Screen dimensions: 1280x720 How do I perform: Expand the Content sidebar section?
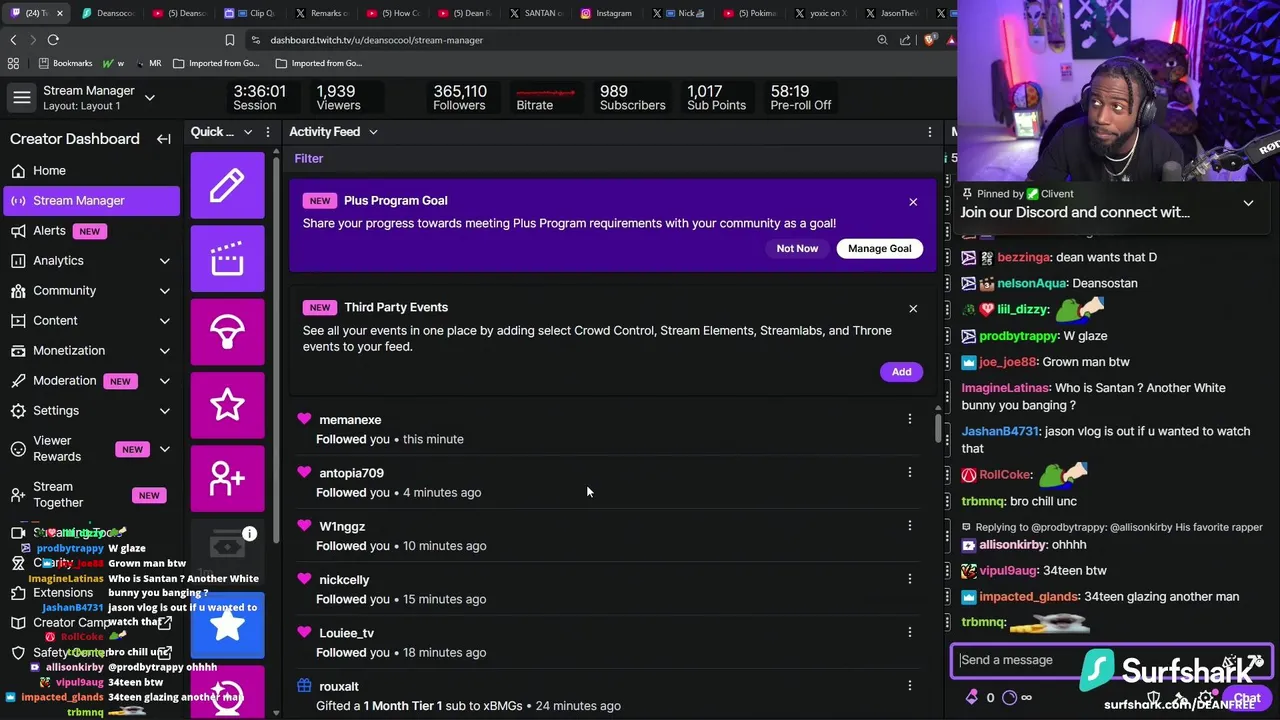coord(165,321)
